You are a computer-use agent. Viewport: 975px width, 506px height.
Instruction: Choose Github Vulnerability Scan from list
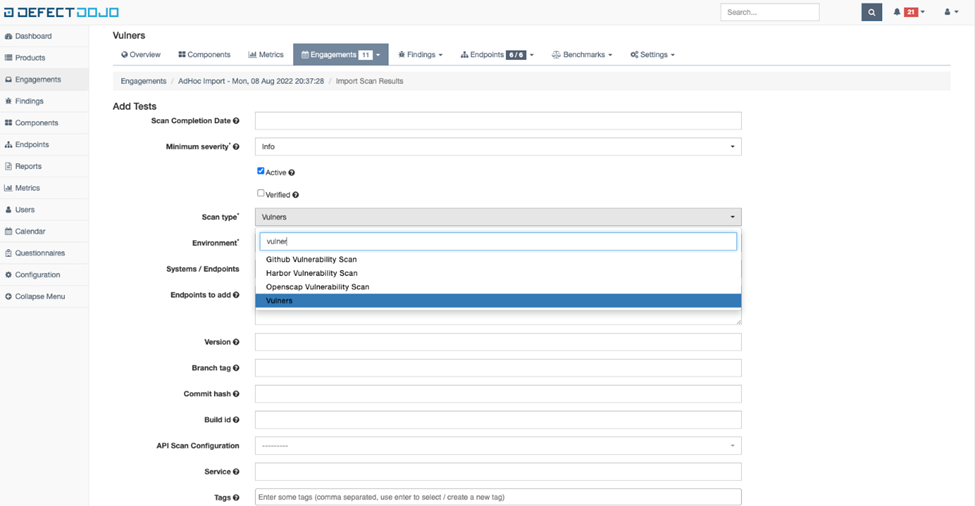pos(311,259)
